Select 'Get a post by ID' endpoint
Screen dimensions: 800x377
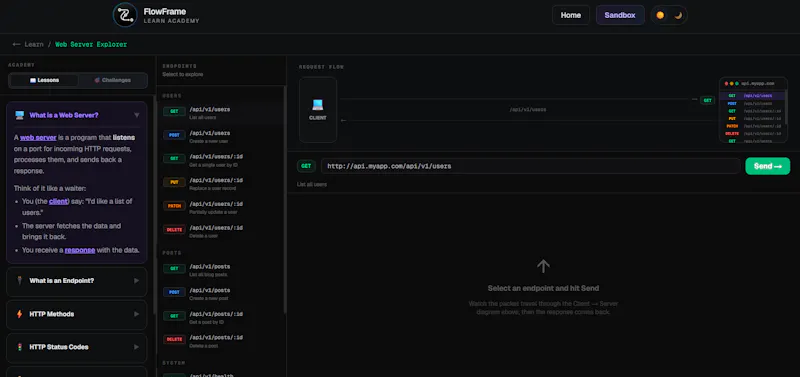(x=221, y=317)
